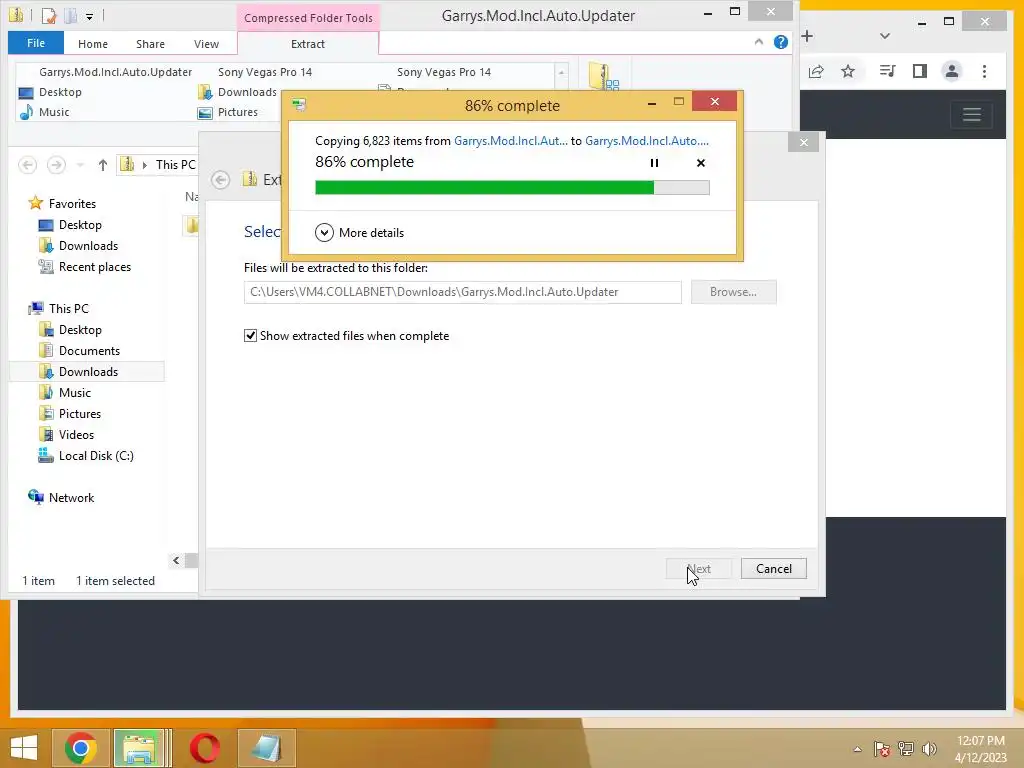Open source Garrys.Mod.Incl.Aut... link
The width and height of the screenshot is (1024, 768).
[x=511, y=141]
